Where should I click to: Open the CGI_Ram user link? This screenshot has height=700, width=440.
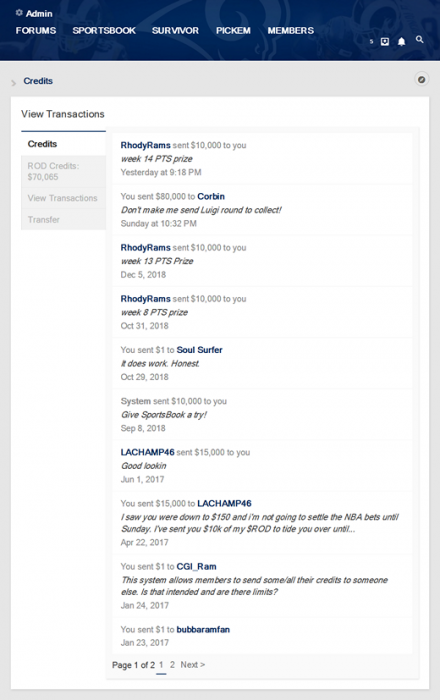click(x=196, y=567)
